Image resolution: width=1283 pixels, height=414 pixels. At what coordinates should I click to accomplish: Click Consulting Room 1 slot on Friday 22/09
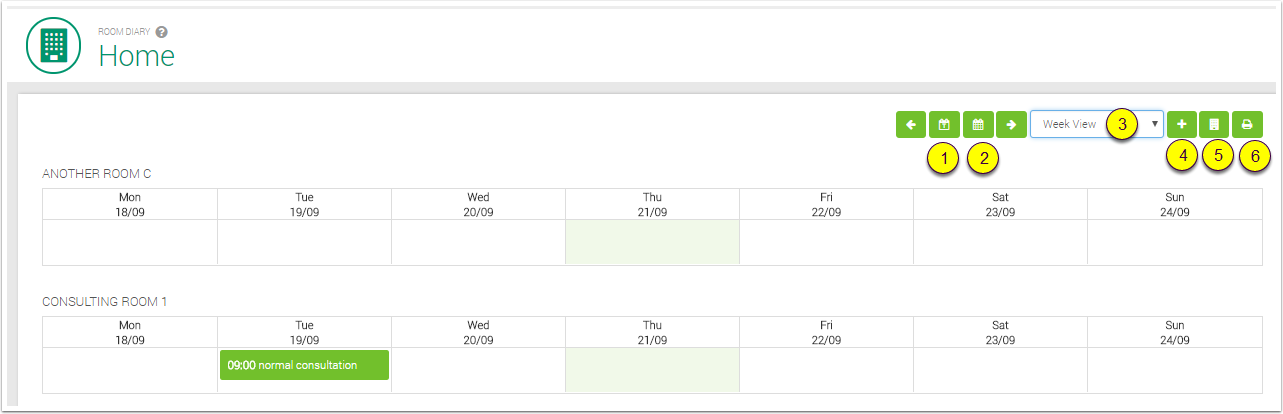click(826, 370)
